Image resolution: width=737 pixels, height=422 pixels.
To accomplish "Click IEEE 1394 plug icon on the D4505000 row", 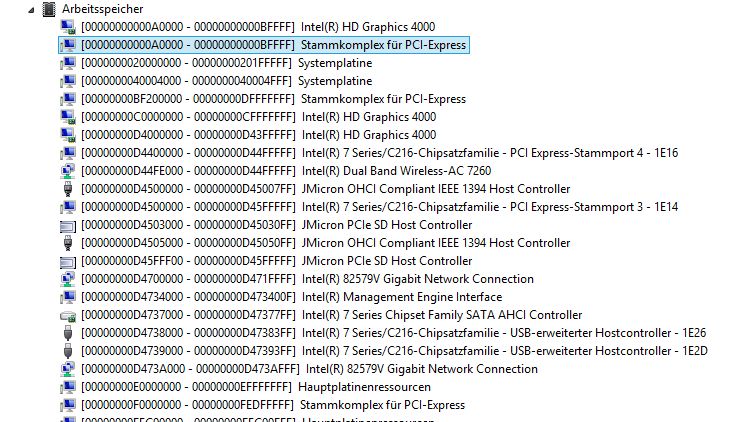I will click(68, 243).
